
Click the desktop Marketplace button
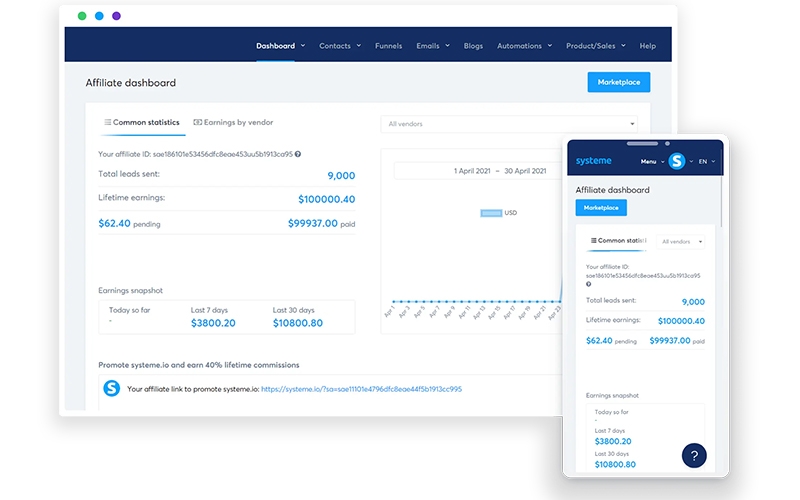coord(619,82)
